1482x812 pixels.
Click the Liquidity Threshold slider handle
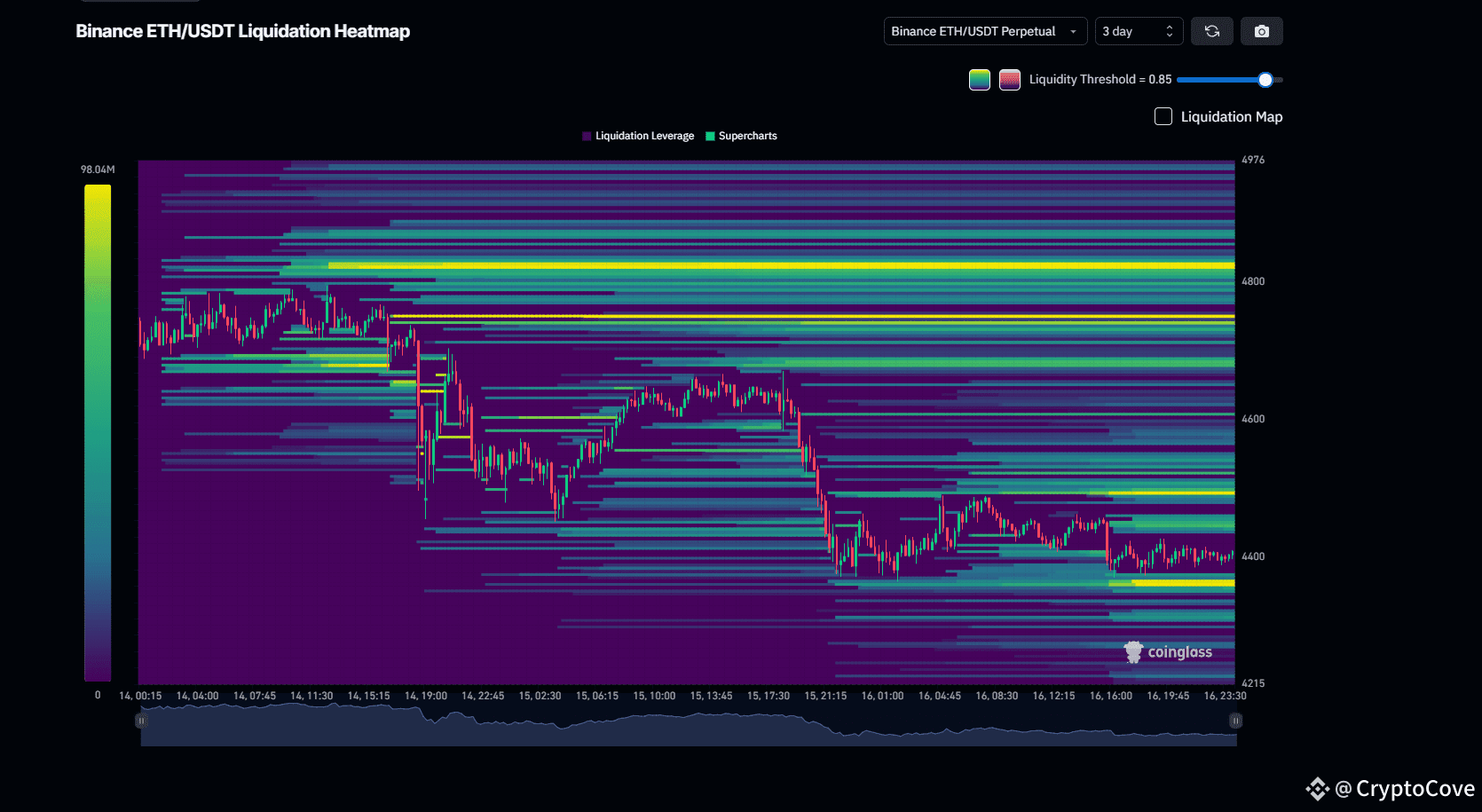pos(1265,80)
